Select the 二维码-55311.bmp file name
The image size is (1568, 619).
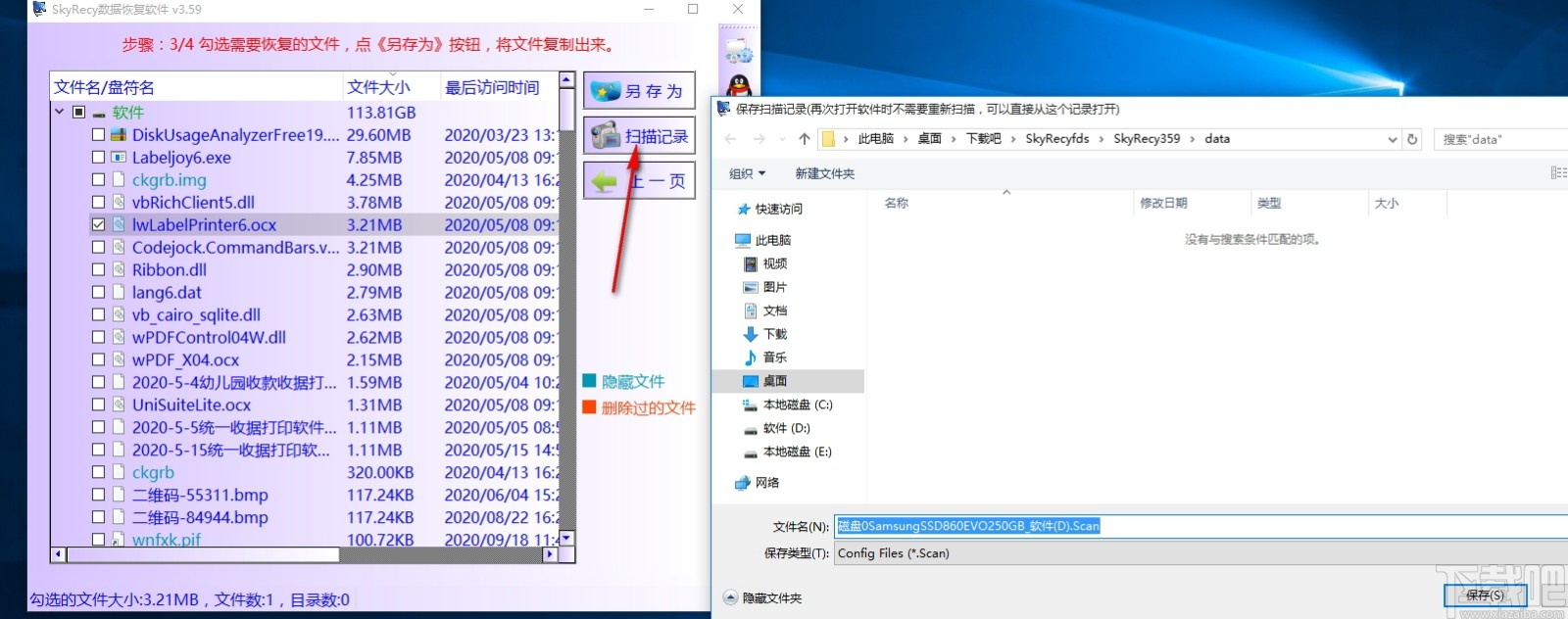(200, 496)
